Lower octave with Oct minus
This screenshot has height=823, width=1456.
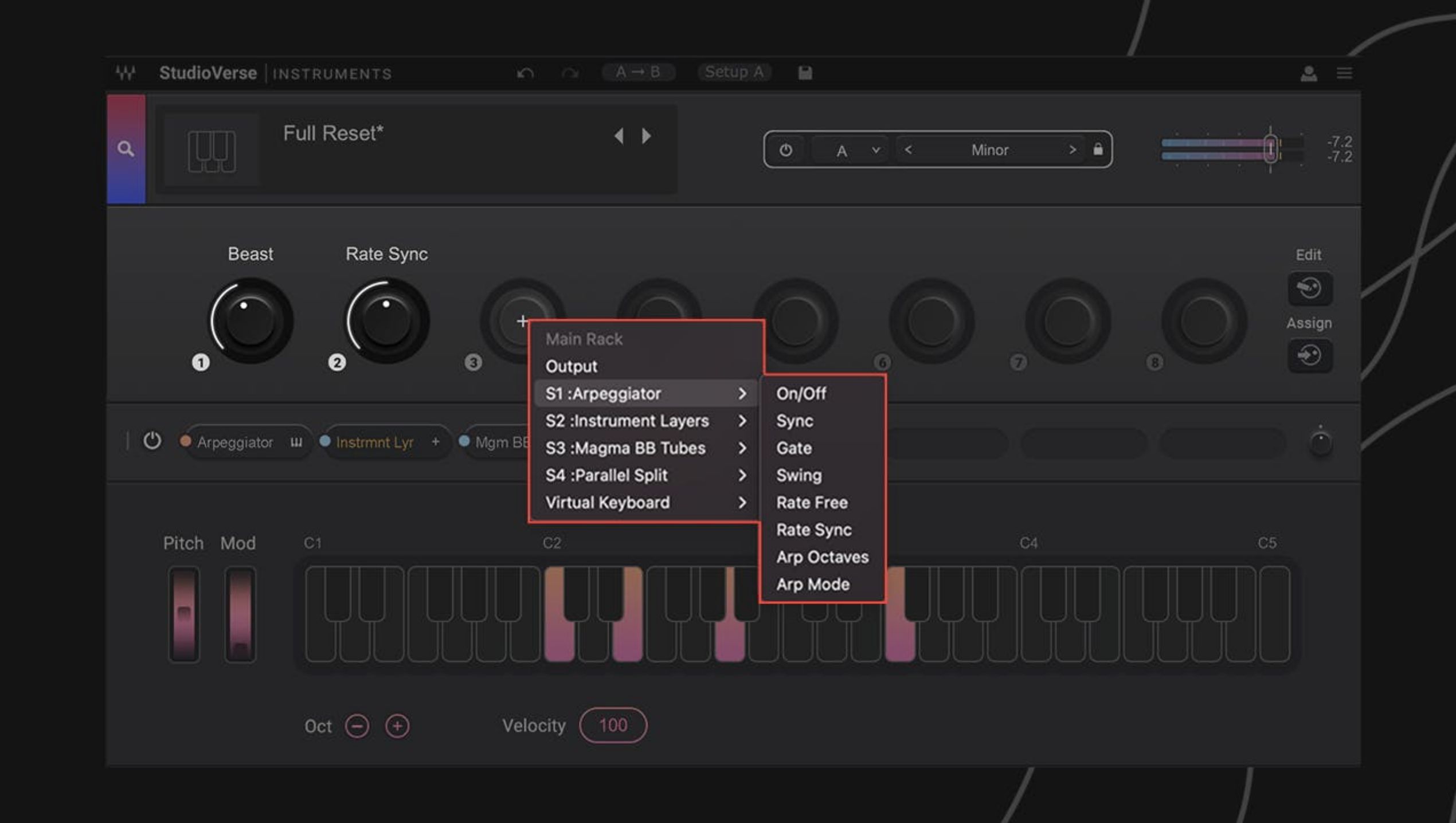357,726
